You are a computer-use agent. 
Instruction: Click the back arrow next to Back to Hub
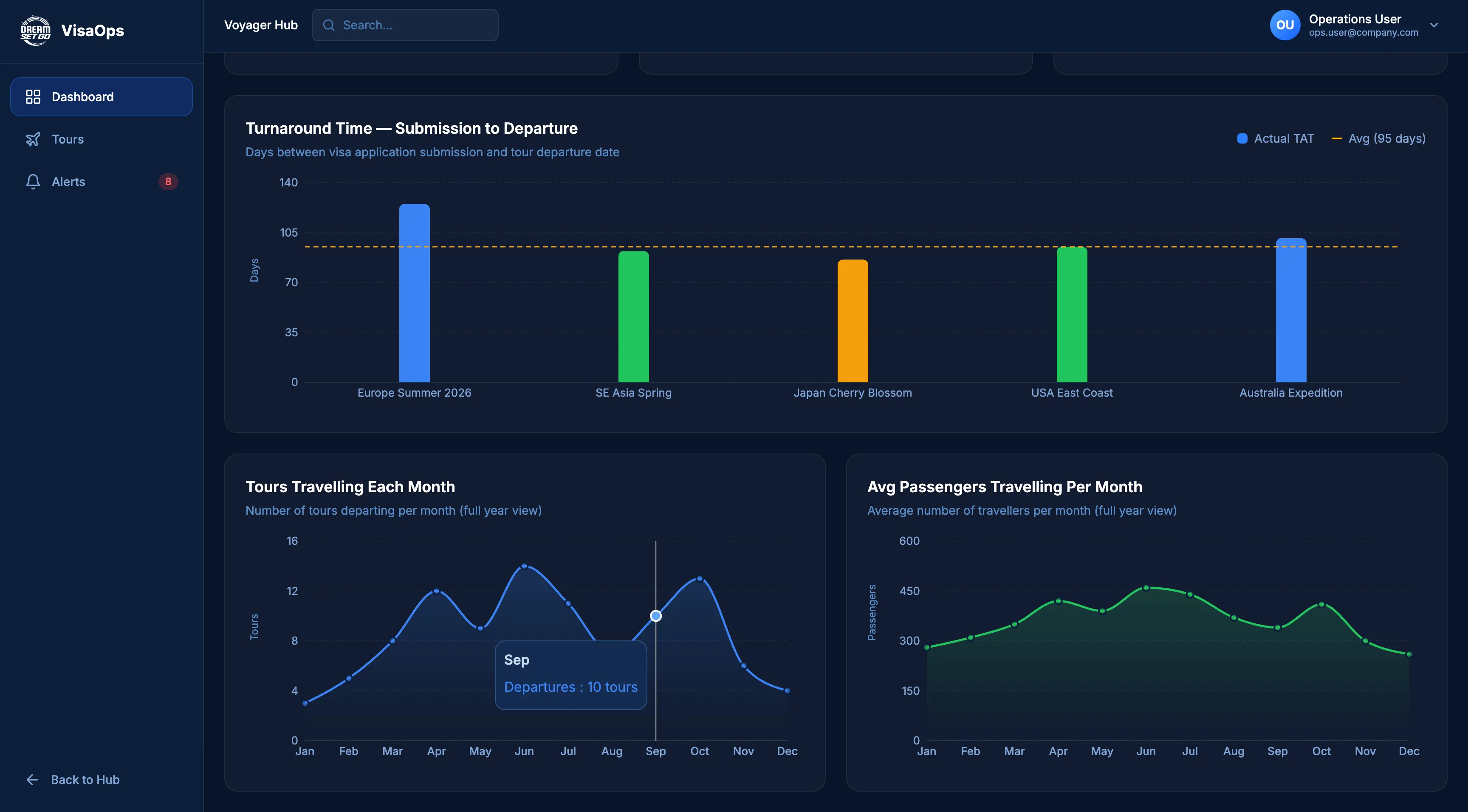click(x=31, y=780)
